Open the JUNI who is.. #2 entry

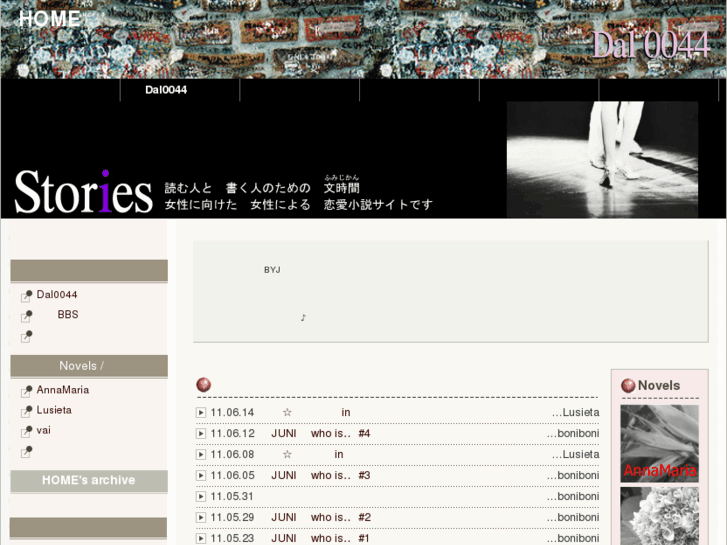coord(321,517)
